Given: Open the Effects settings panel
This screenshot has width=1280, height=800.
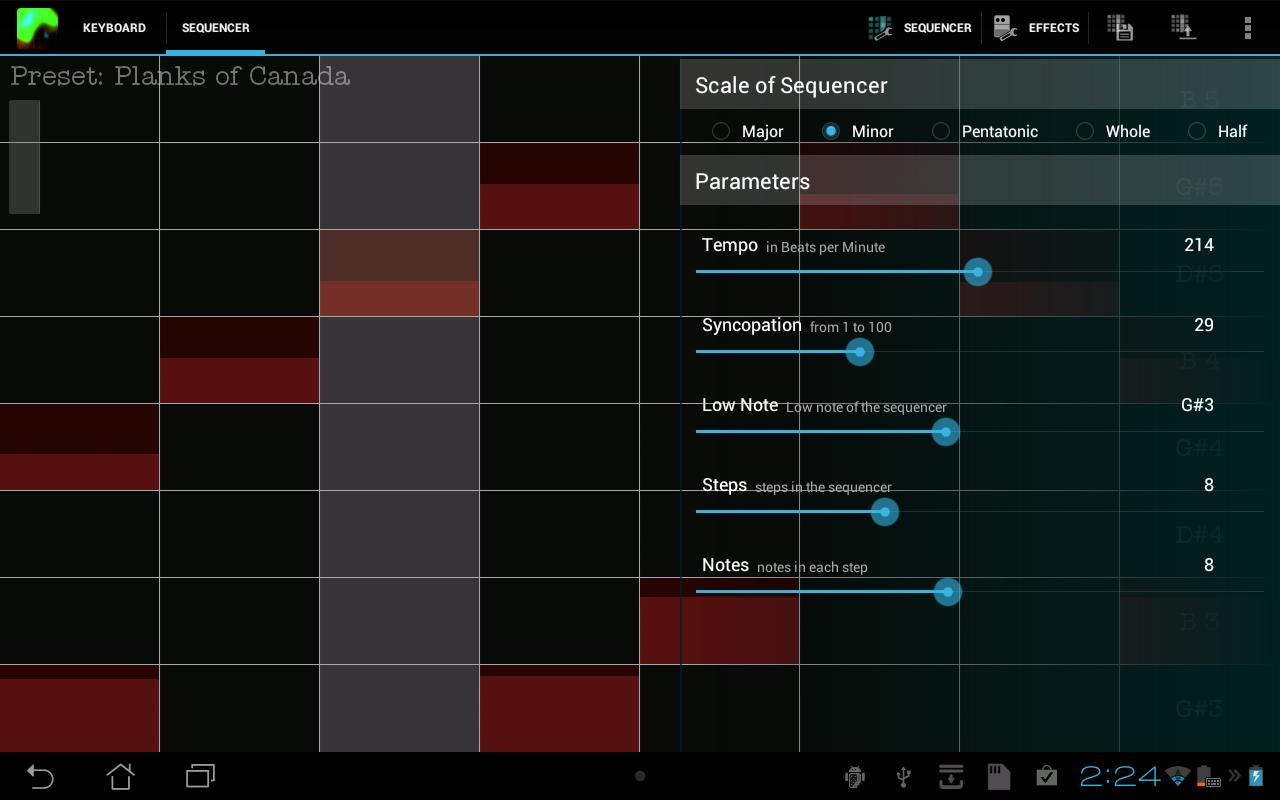Looking at the screenshot, I should coord(1036,27).
